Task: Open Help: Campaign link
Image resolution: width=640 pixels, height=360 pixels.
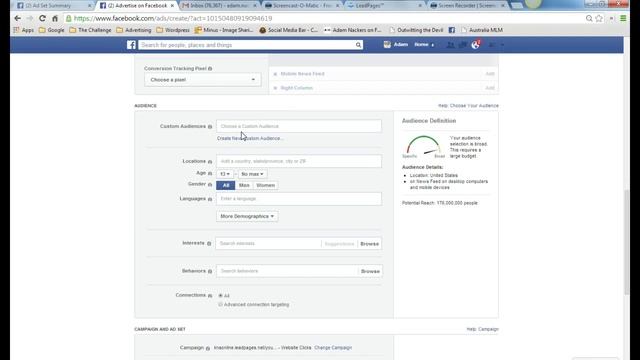Action: 482,329
